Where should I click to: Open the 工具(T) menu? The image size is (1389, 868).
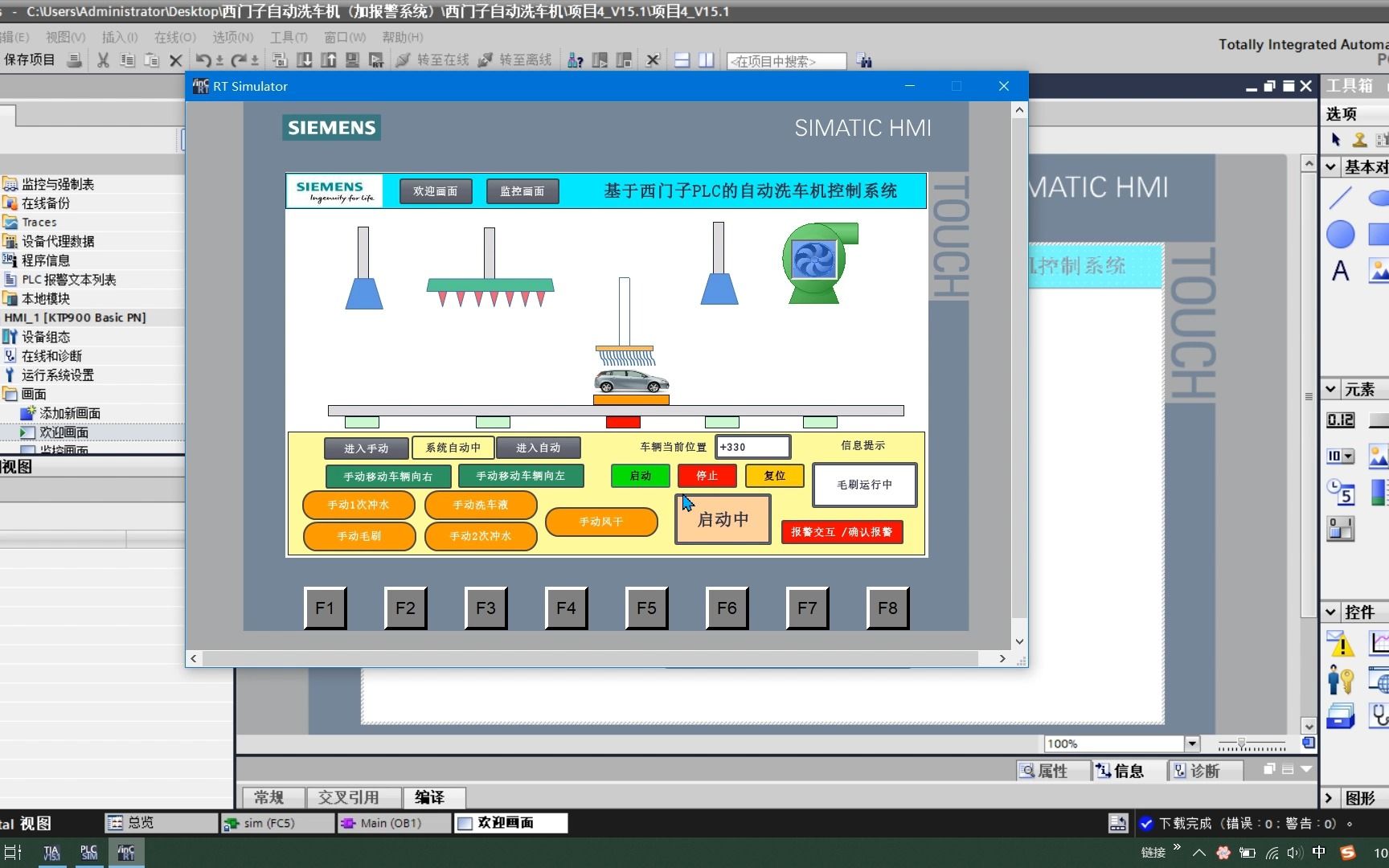pos(289,37)
